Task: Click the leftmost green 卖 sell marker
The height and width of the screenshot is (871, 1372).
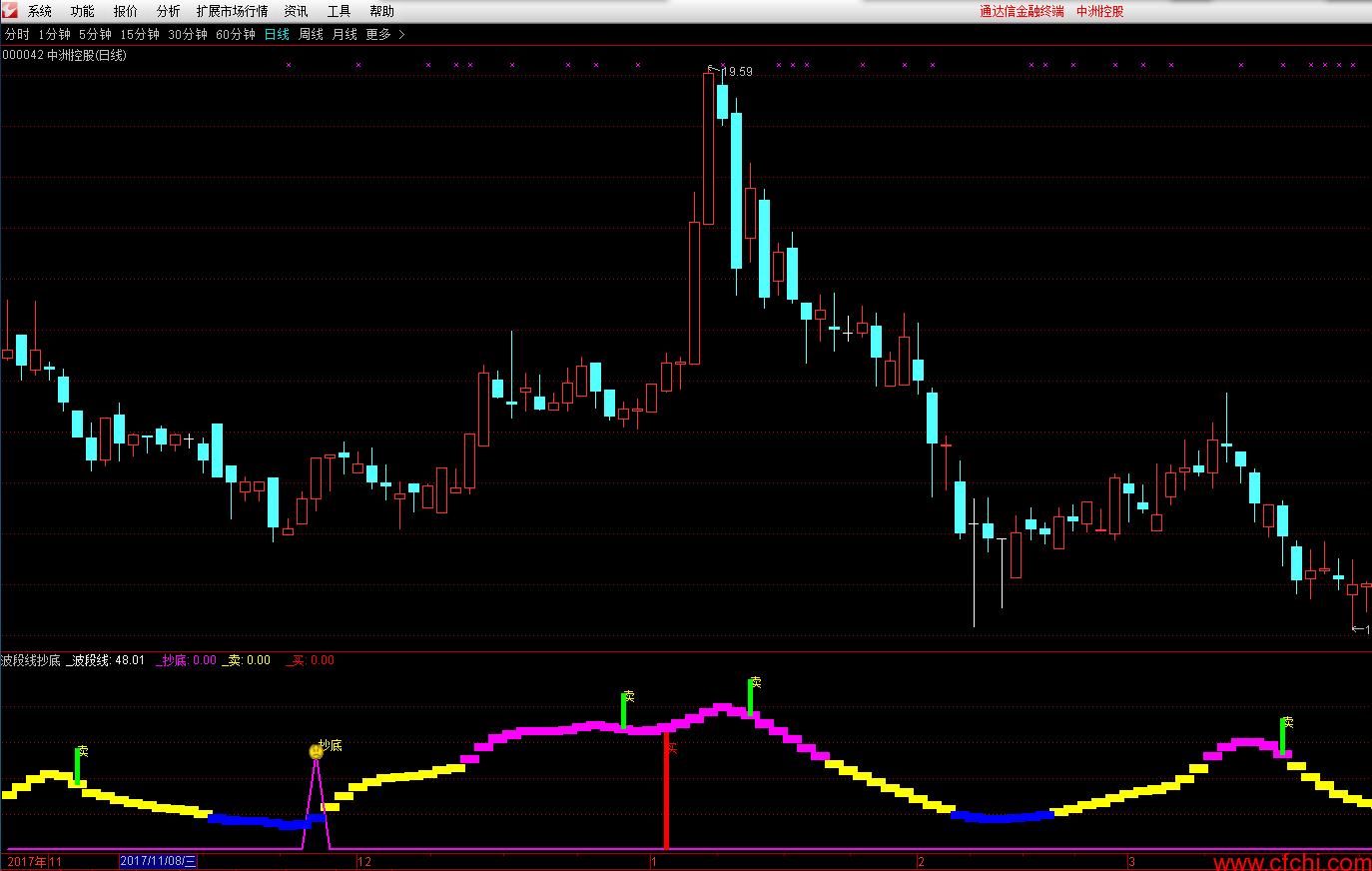Action: tap(78, 765)
